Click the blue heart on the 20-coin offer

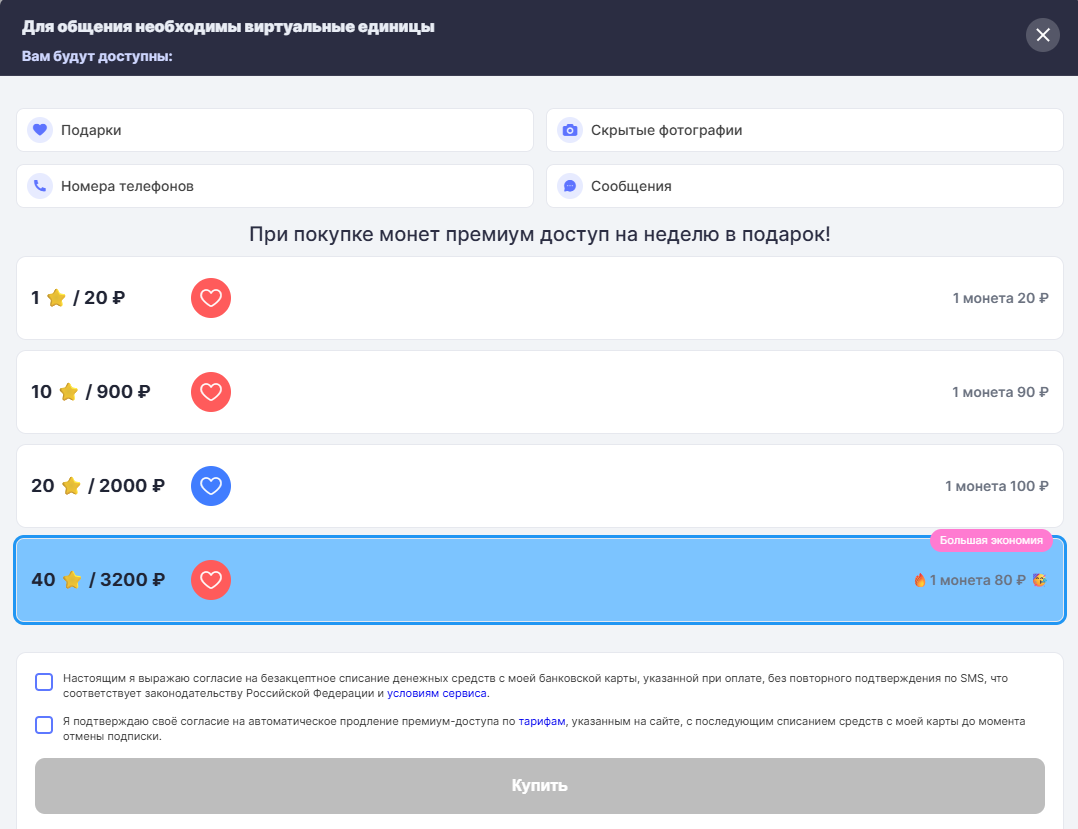click(x=210, y=486)
